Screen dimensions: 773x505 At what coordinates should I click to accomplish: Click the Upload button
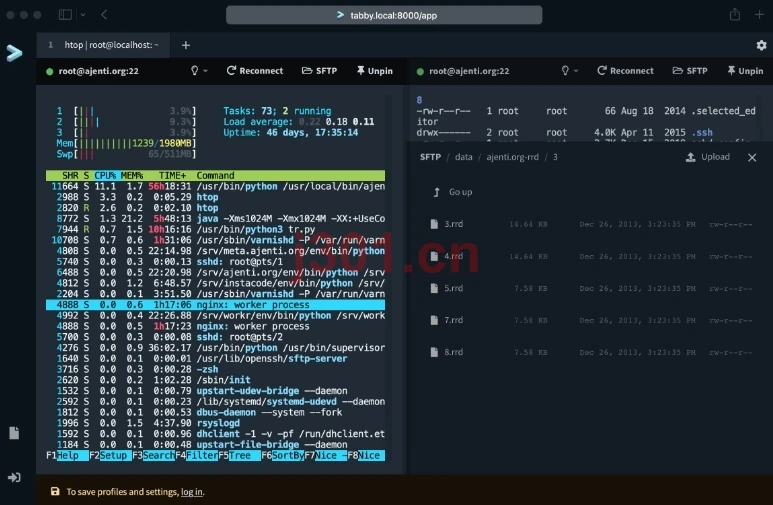point(708,157)
